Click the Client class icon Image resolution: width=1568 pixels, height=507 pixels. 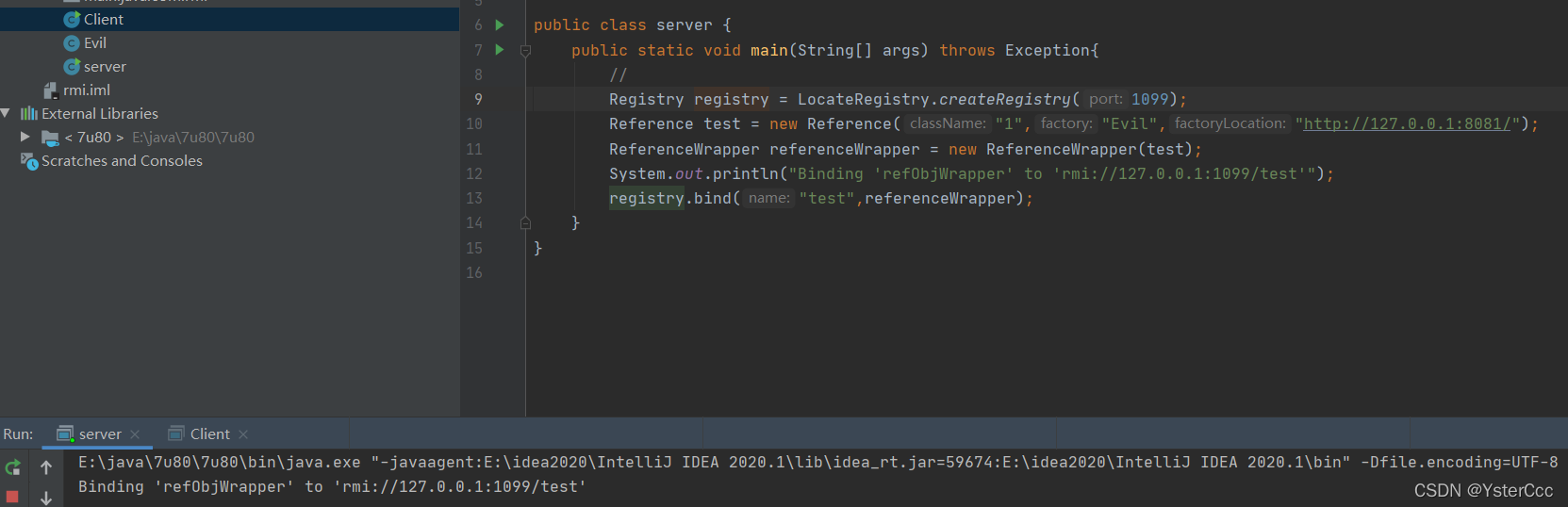pos(72,19)
